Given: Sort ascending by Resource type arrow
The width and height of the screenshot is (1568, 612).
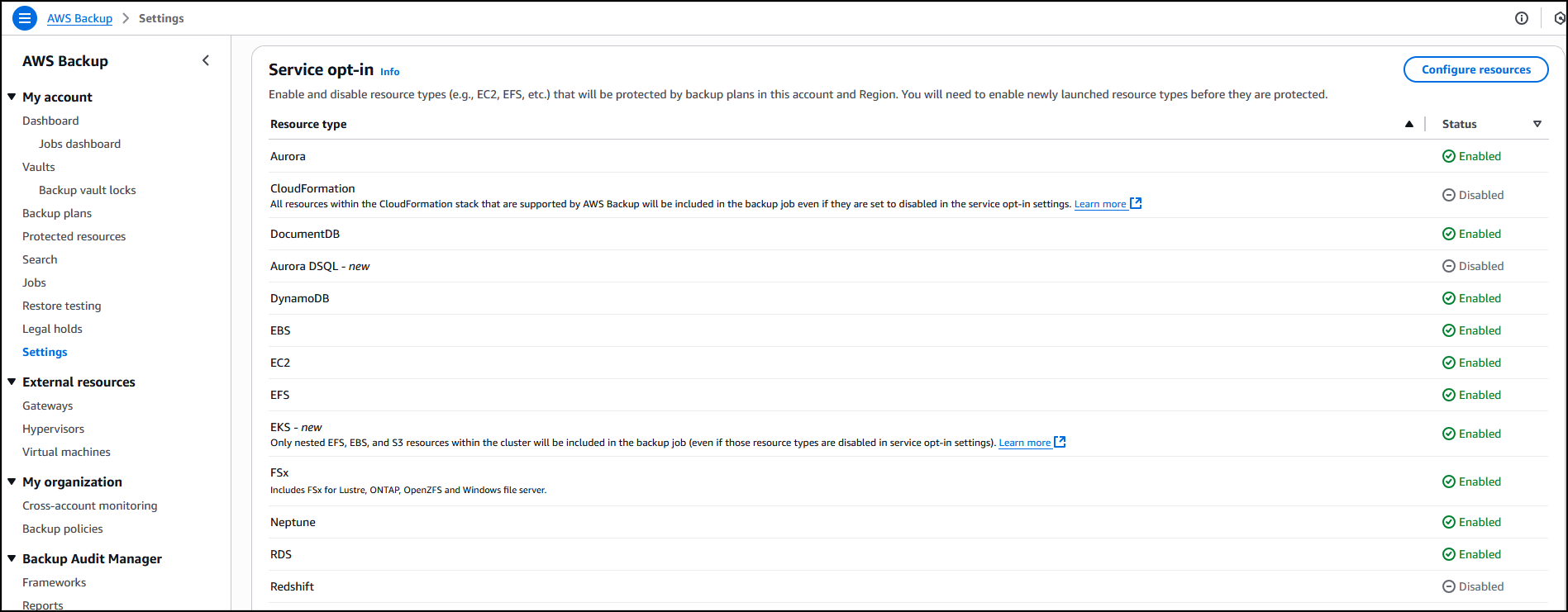Looking at the screenshot, I should click(x=1408, y=124).
